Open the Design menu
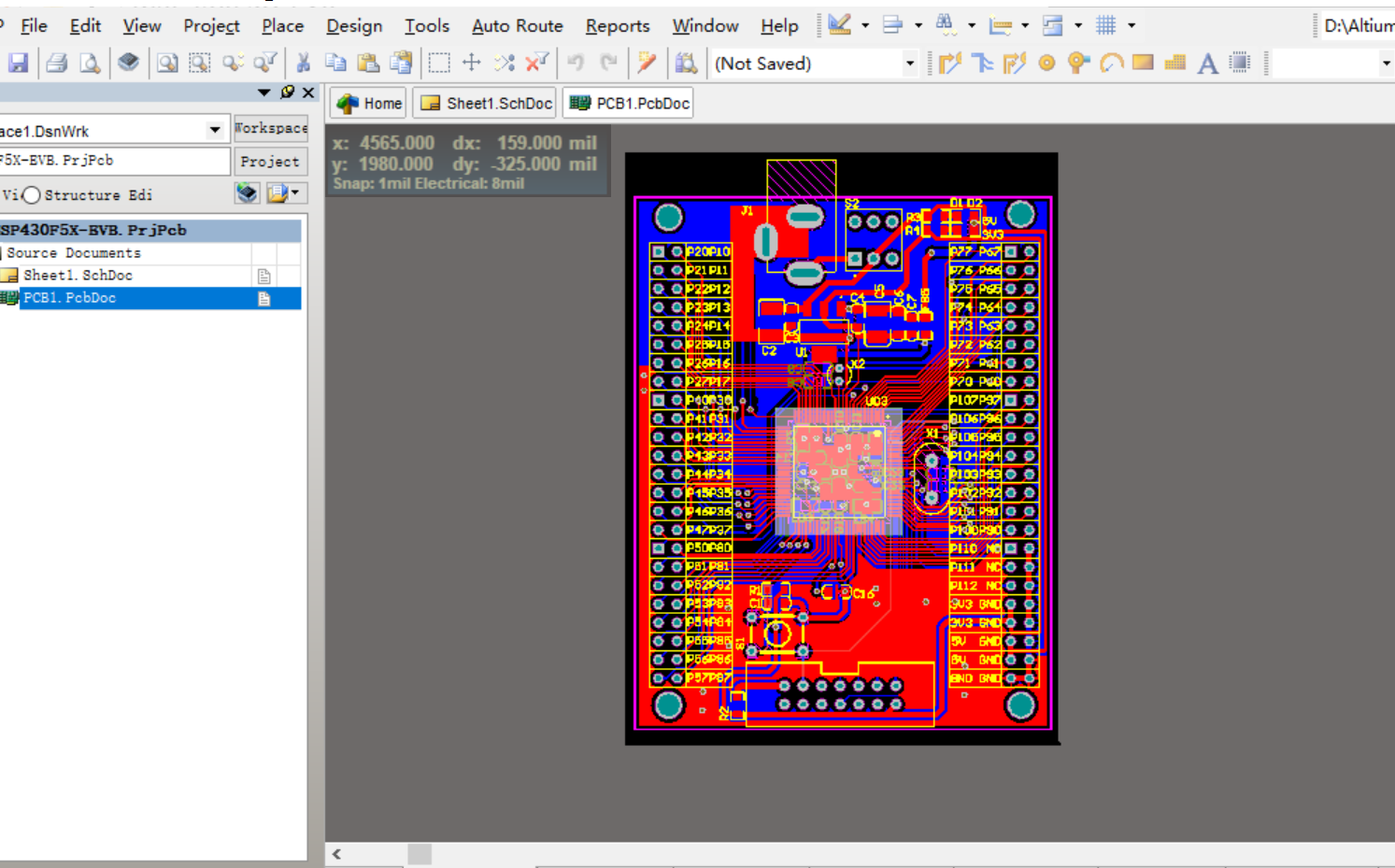This screenshot has width=1395, height=868. coord(354,26)
